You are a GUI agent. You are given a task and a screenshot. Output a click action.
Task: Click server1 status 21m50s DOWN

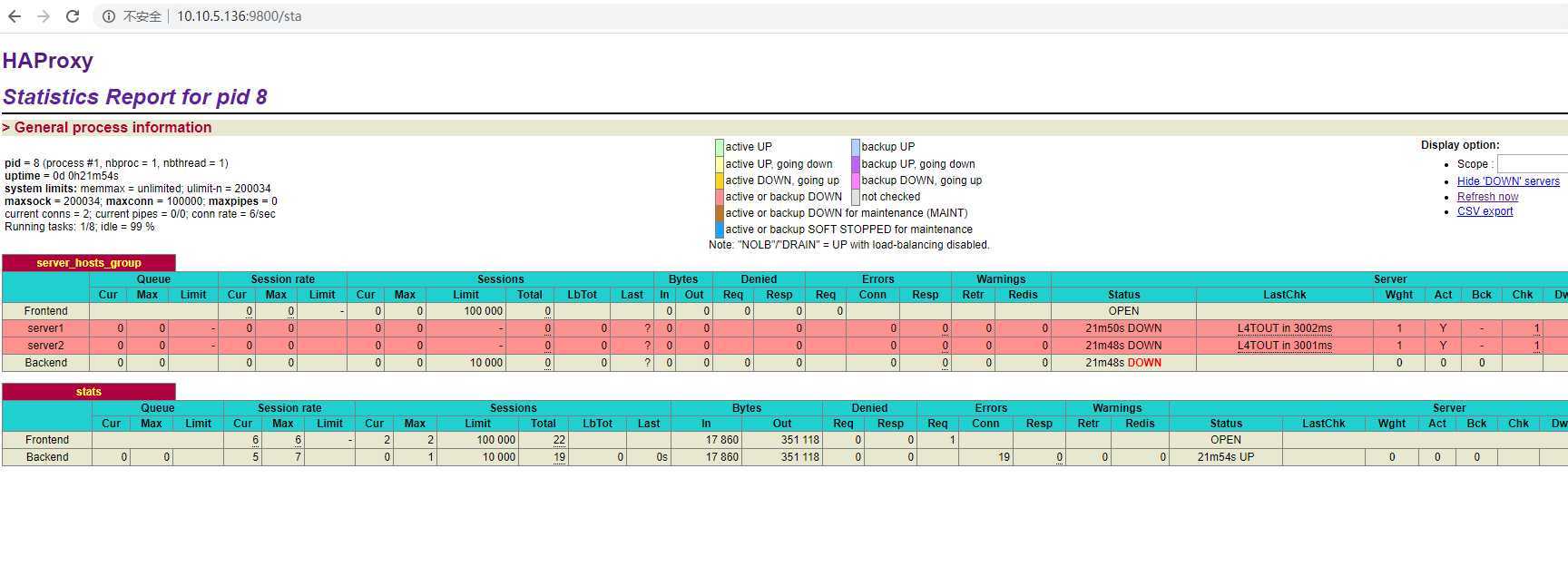[1123, 328]
